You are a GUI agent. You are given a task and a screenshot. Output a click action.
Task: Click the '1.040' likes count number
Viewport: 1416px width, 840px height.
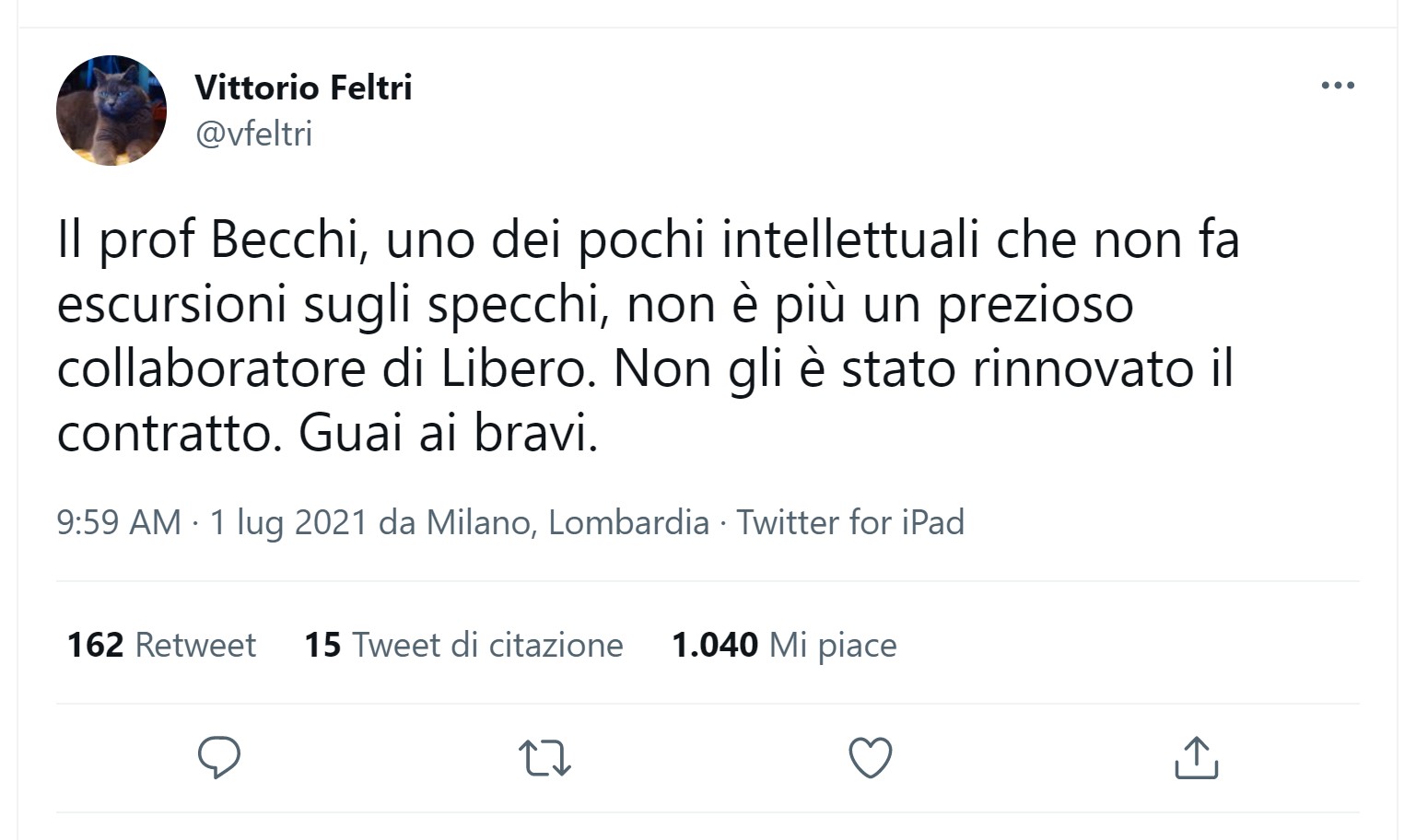[x=715, y=645]
